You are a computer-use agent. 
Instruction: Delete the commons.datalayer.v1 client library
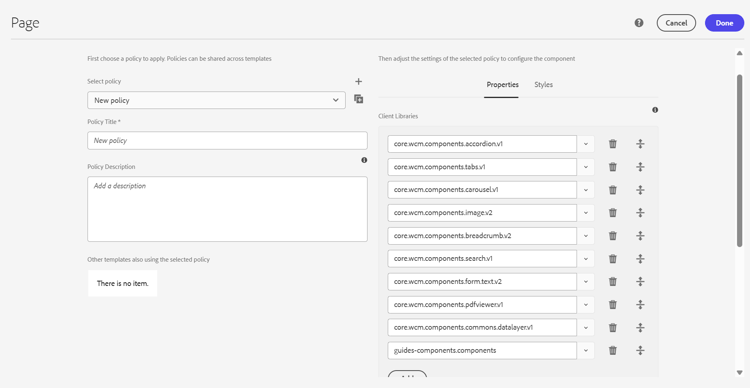point(613,327)
